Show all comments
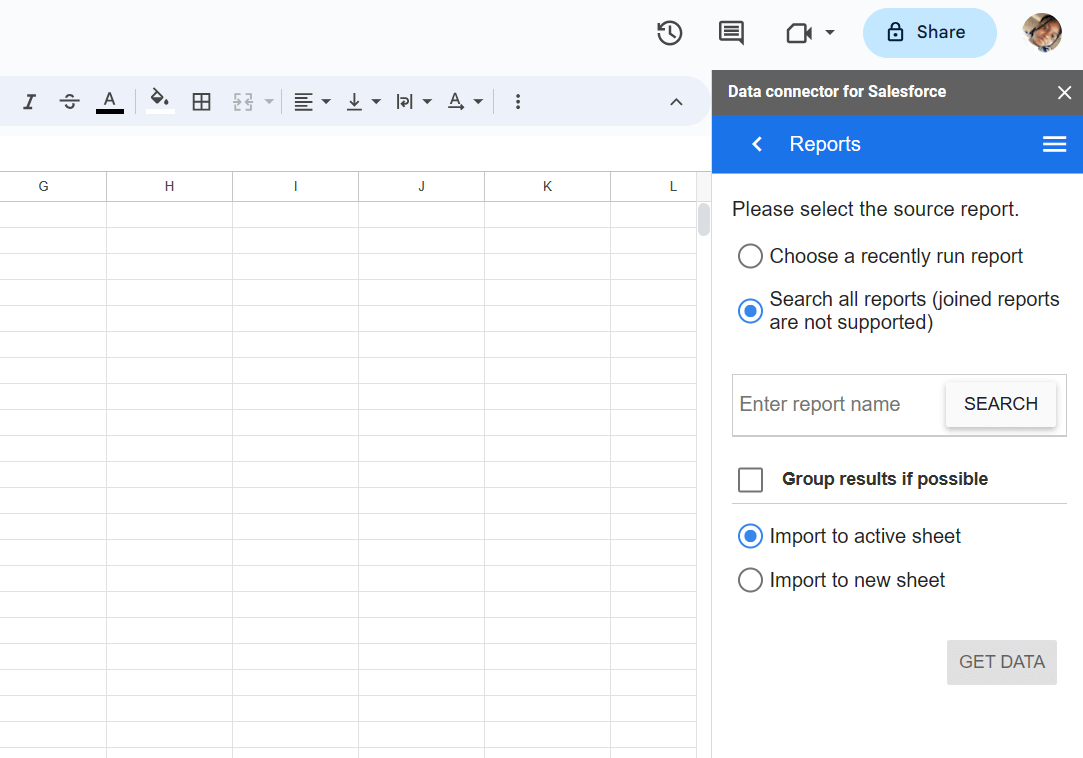This screenshot has width=1083, height=758. point(731,32)
